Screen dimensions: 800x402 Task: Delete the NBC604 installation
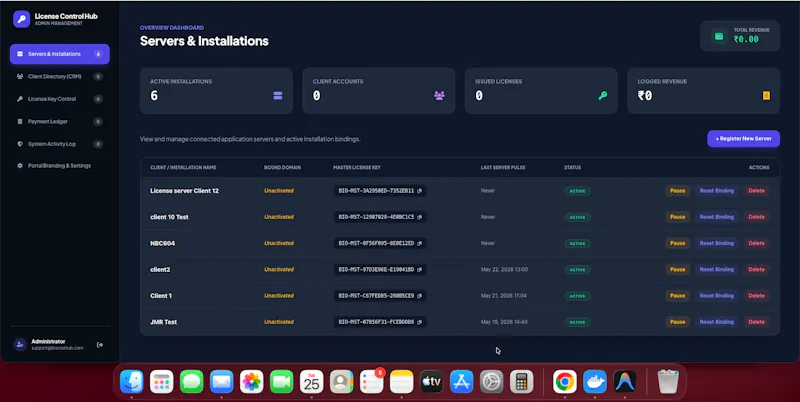point(756,243)
